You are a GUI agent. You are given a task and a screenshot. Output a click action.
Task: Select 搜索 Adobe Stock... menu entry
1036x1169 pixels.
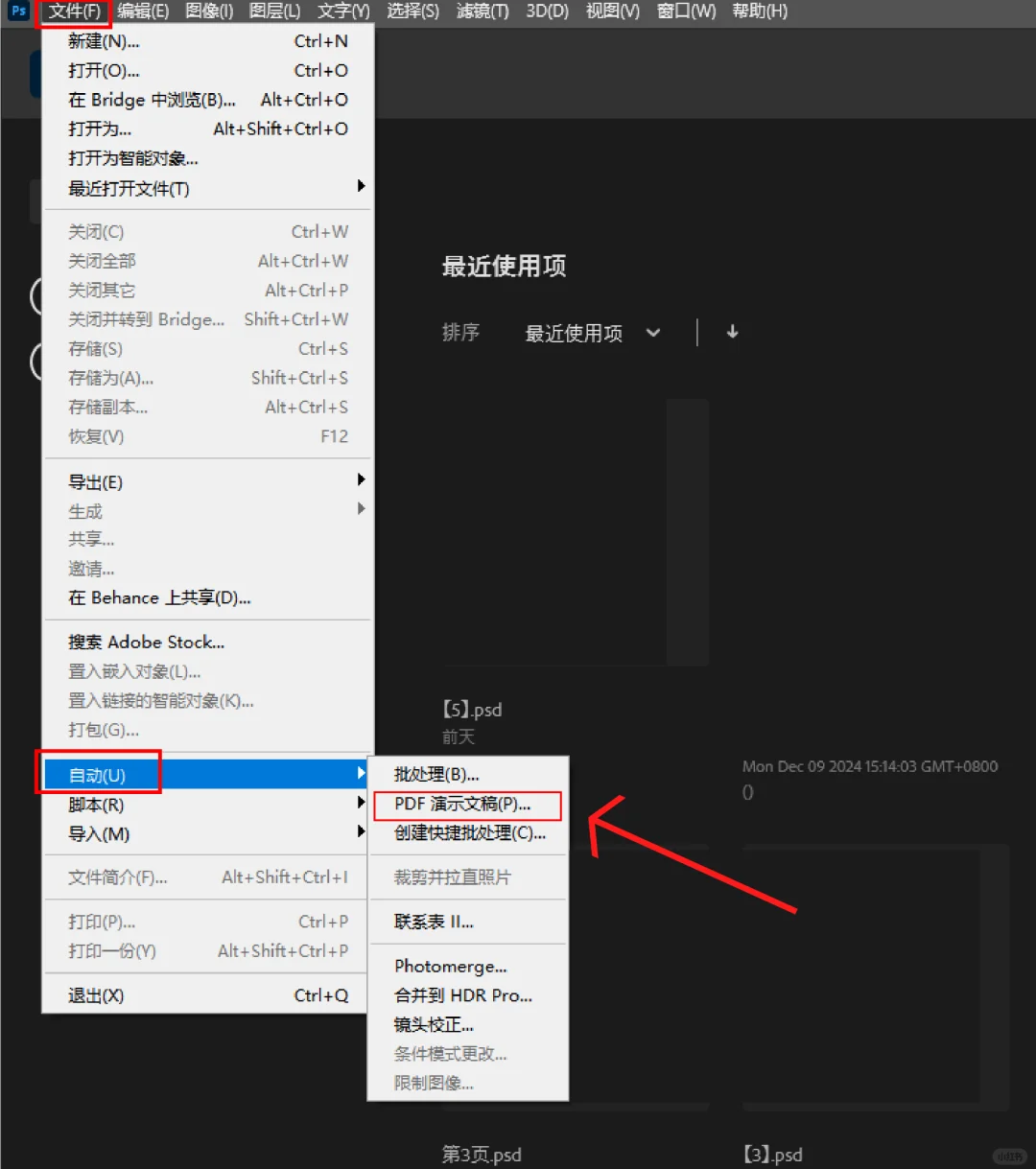pos(208,642)
